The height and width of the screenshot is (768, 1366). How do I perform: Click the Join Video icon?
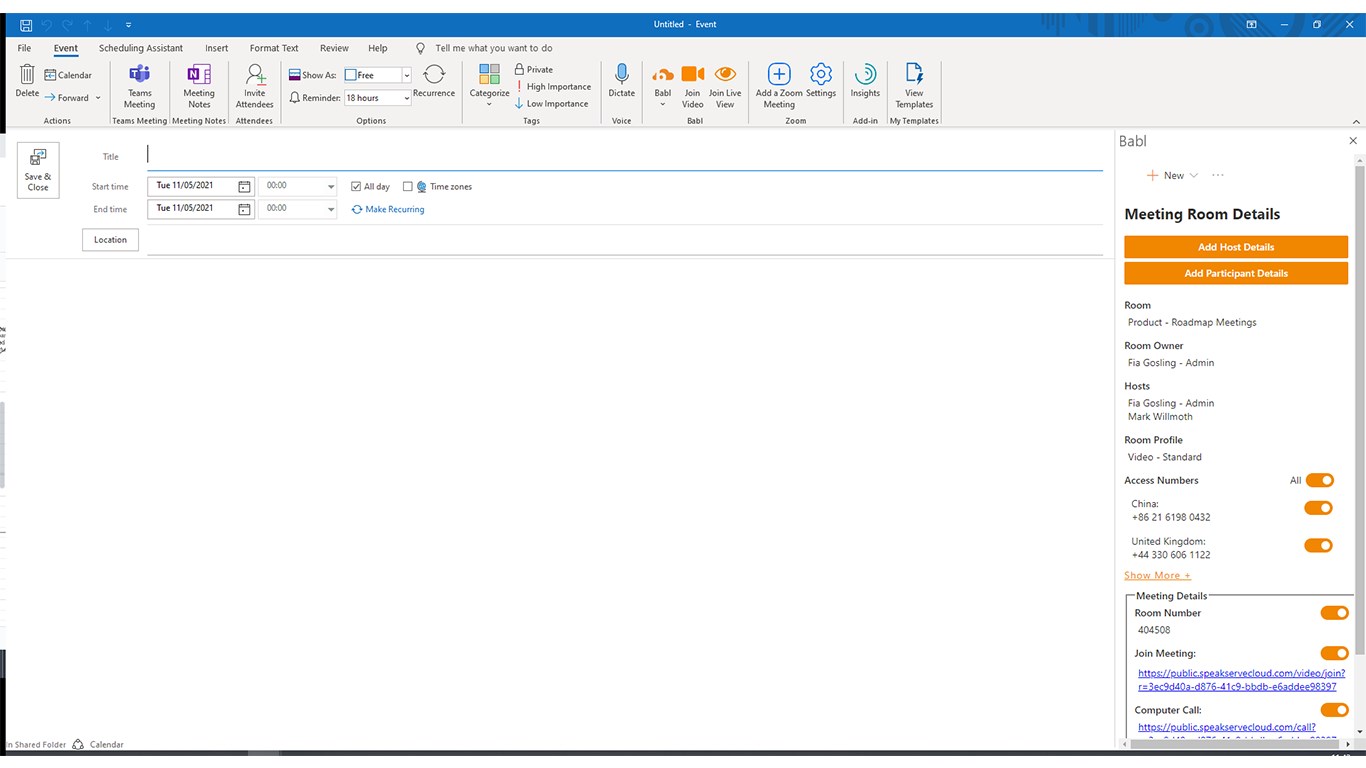[693, 75]
